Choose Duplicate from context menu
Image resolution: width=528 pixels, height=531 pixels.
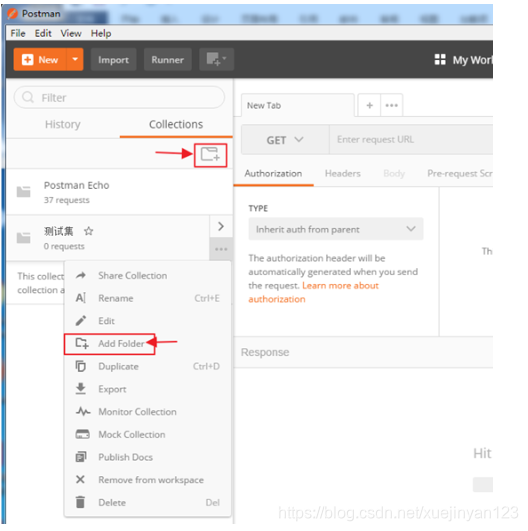coord(148,366)
